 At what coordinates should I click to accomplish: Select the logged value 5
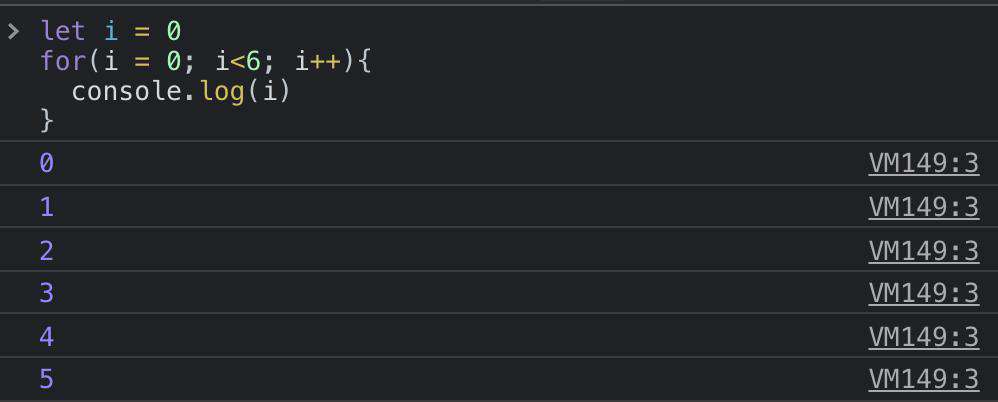coord(46,380)
